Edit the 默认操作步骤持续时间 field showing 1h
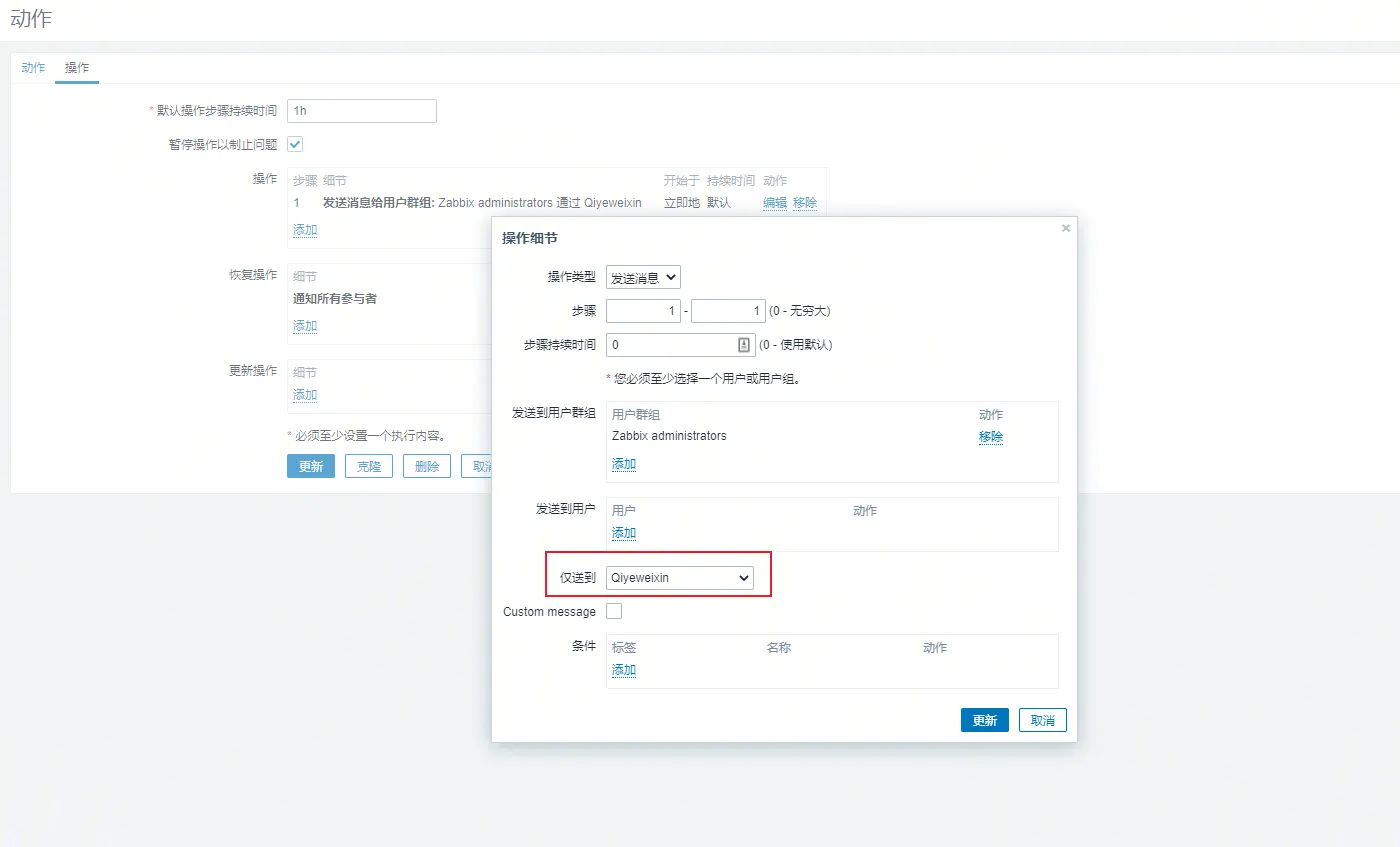 click(361, 110)
